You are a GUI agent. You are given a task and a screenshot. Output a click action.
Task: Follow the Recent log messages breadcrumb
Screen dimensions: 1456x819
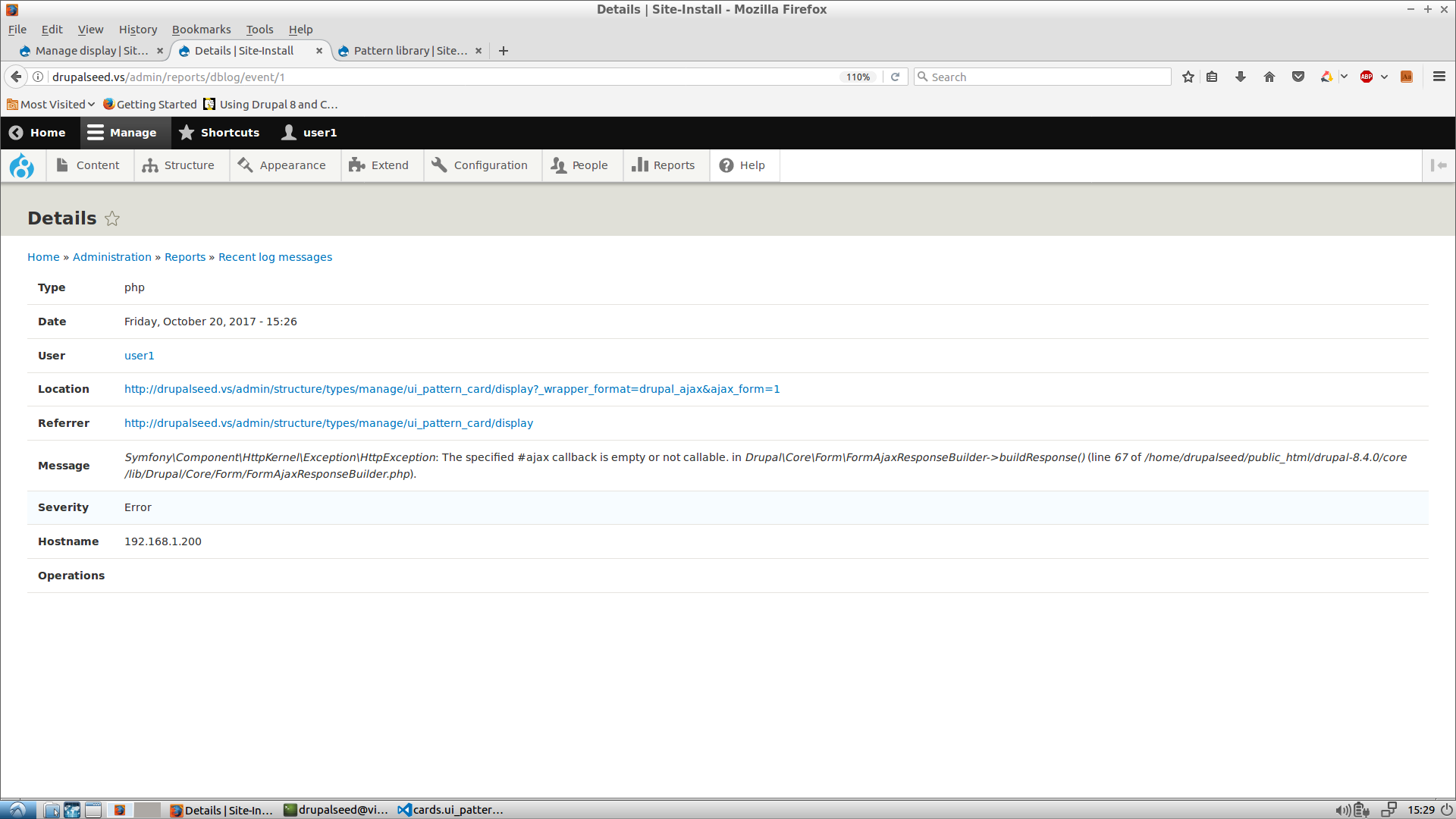pyautogui.click(x=275, y=257)
